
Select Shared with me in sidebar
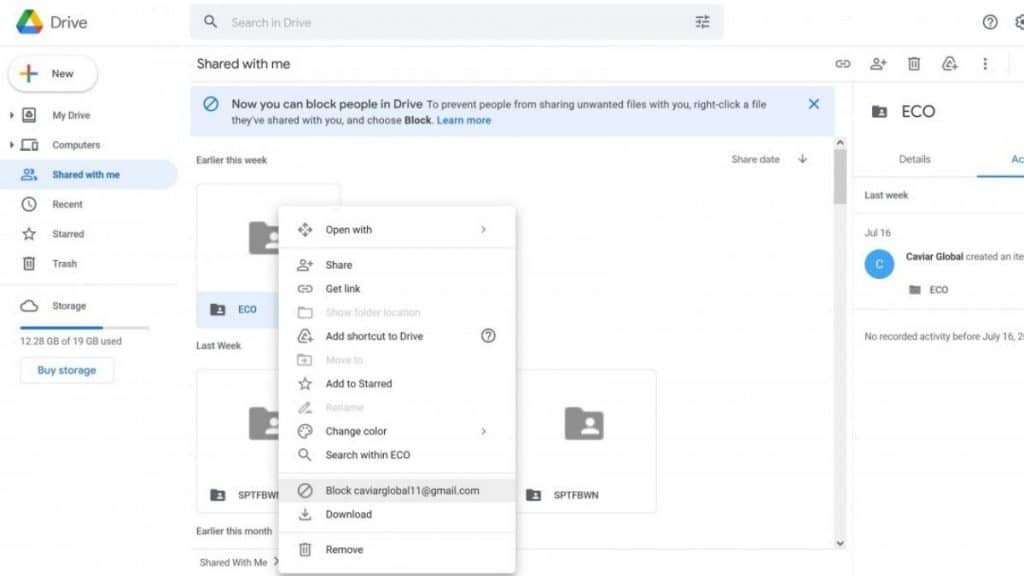click(x=88, y=174)
